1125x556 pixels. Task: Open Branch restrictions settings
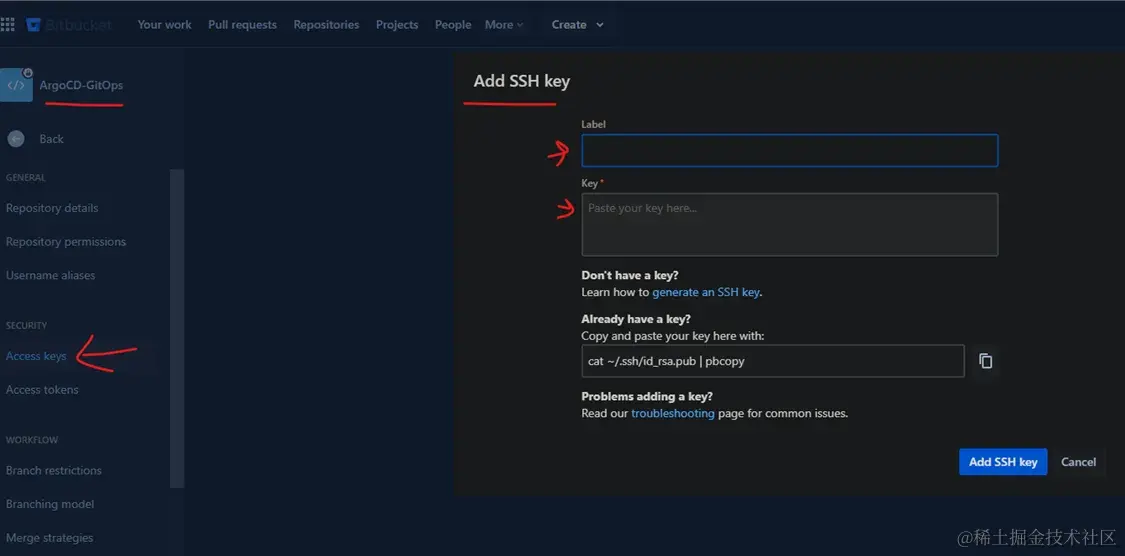(54, 471)
